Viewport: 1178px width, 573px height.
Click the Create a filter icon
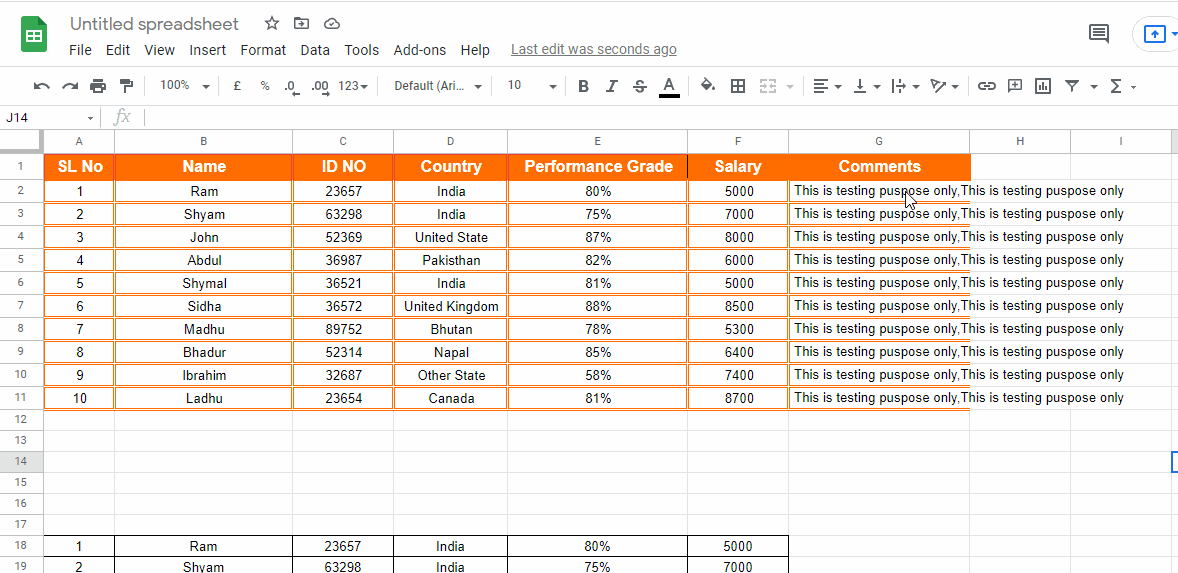[1072, 86]
